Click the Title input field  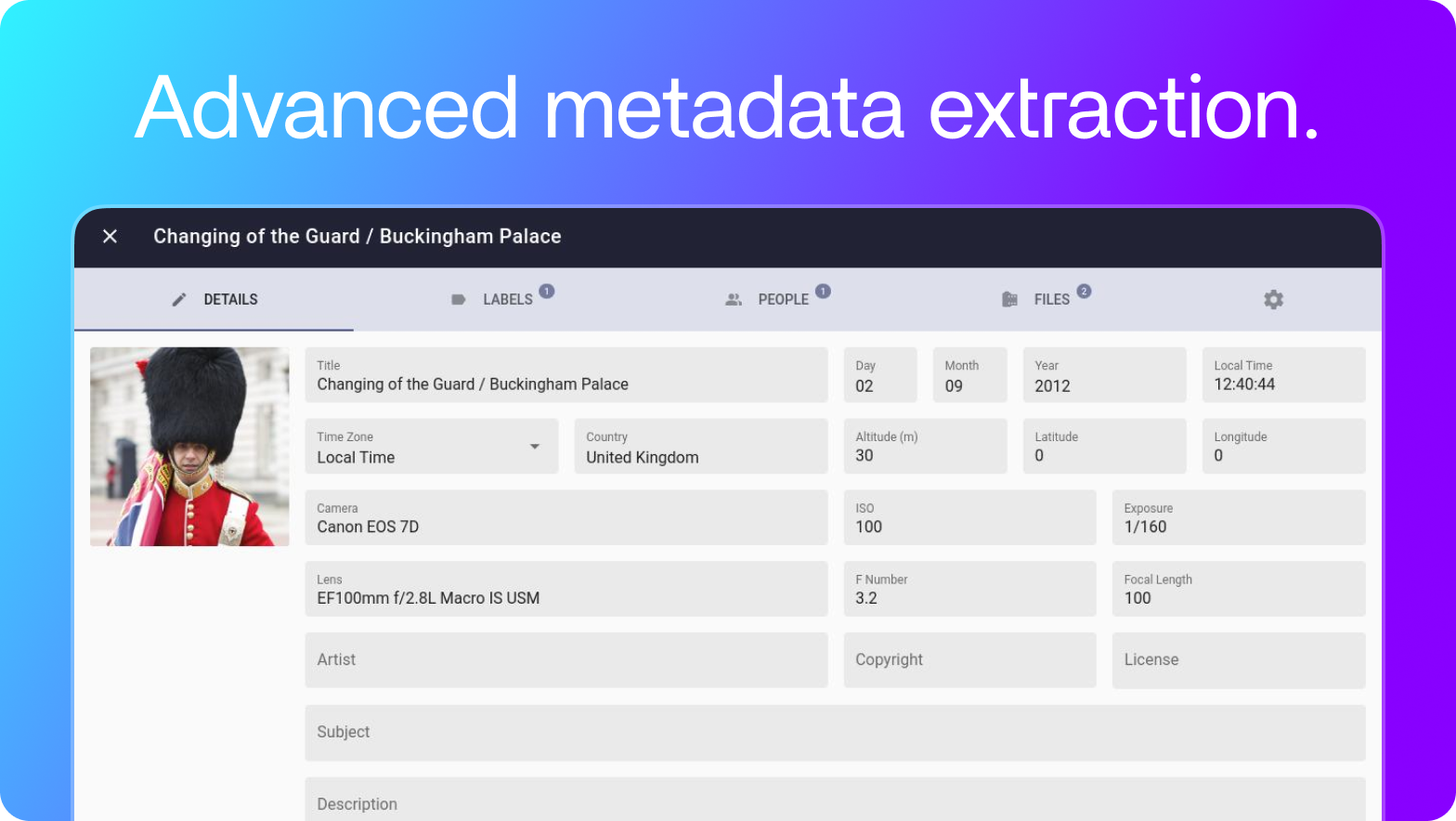(x=565, y=375)
